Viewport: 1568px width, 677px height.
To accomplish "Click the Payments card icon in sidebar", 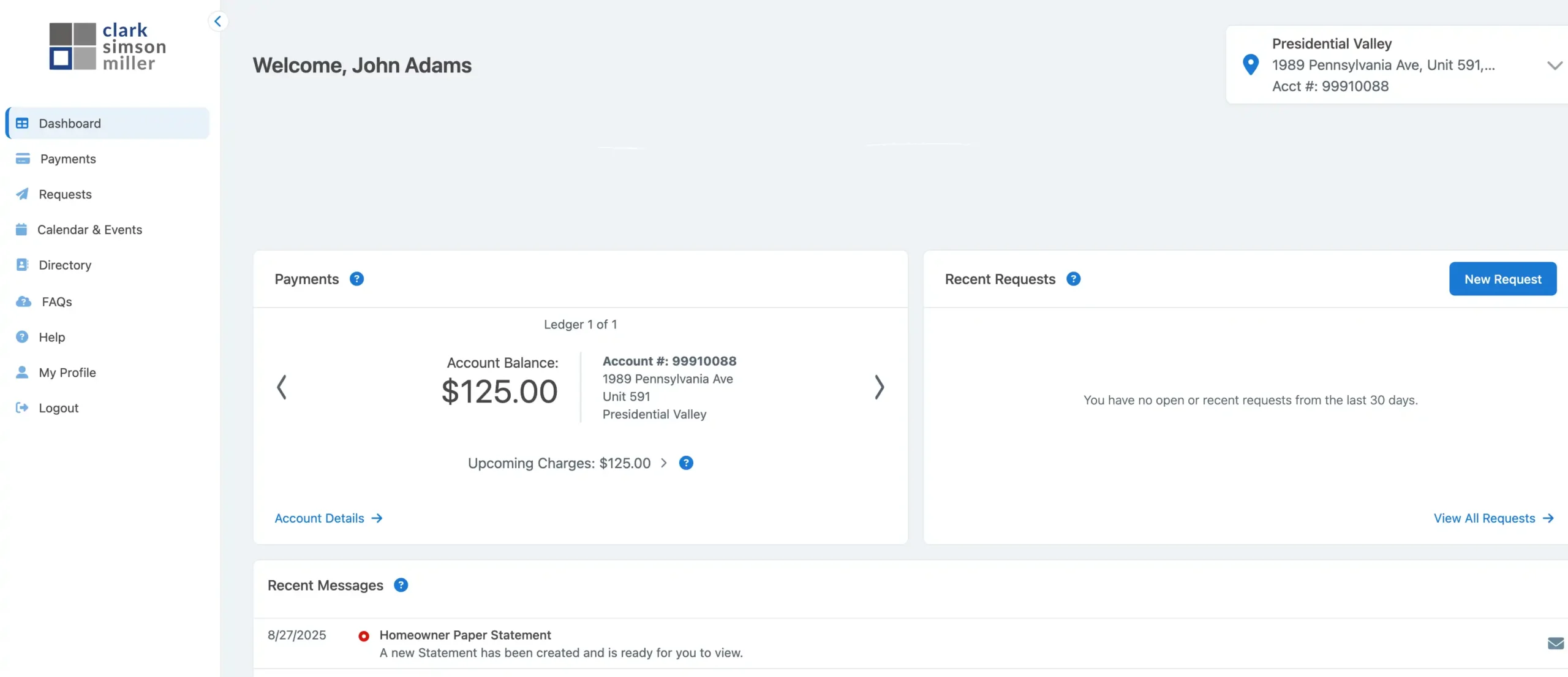I will tap(23, 159).
